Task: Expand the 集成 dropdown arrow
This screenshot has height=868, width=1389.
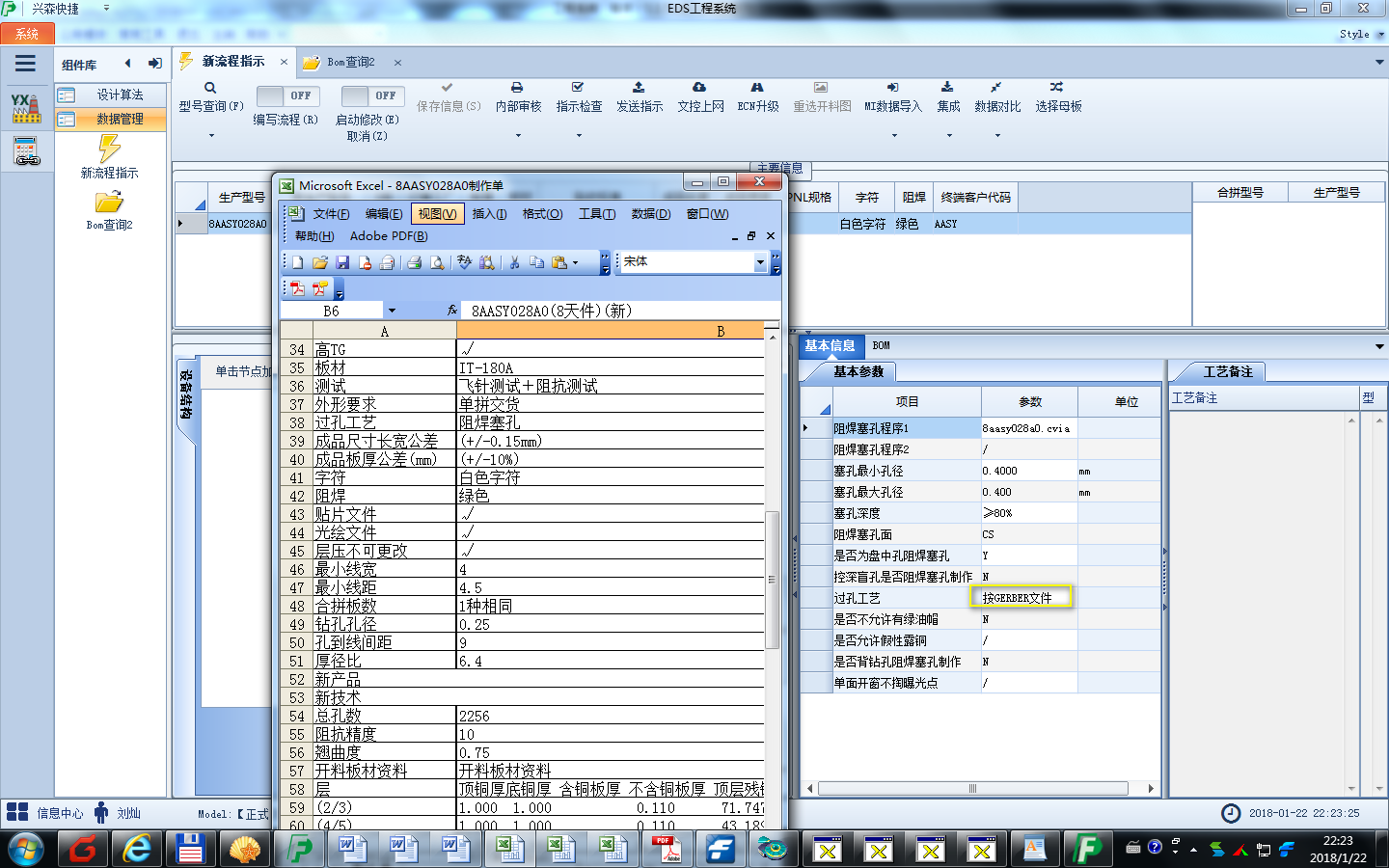Action: point(948,136)
